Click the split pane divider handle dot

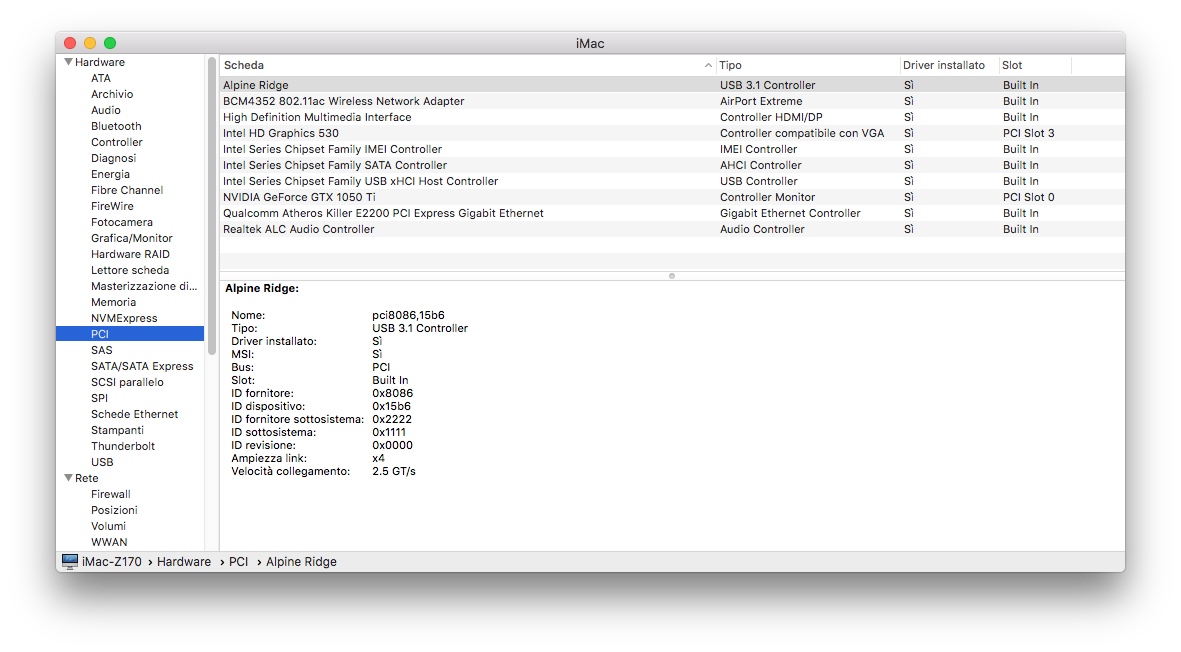tap(672, 276)
